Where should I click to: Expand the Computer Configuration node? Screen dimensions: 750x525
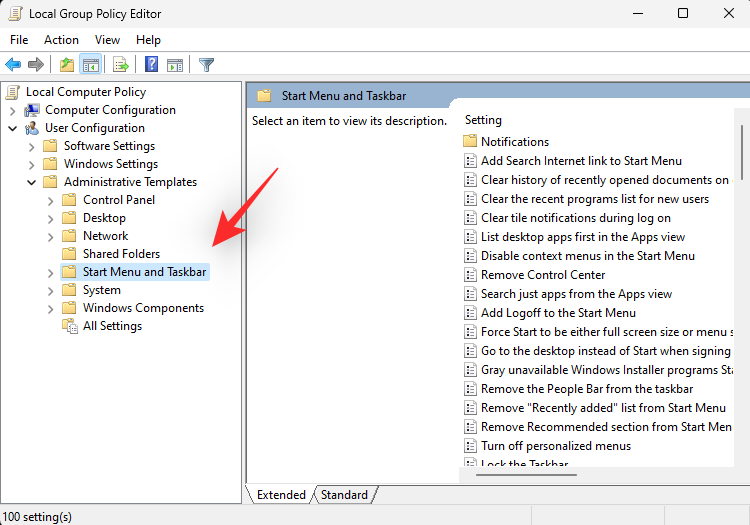tap(13, 111)
